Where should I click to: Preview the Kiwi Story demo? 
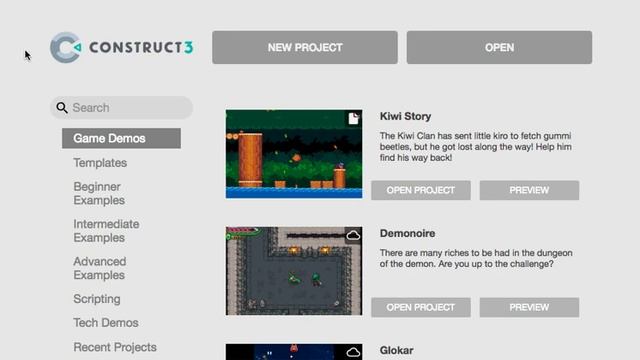point(529,190)
